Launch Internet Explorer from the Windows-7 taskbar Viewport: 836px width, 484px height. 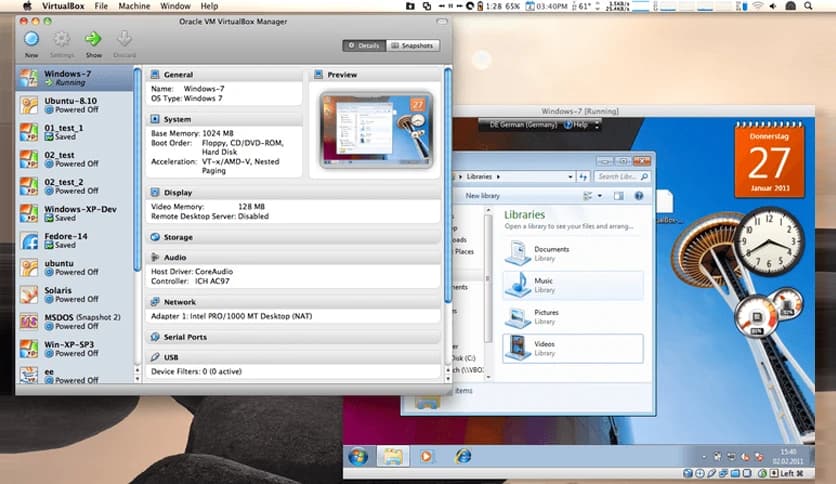click(463, 456)
